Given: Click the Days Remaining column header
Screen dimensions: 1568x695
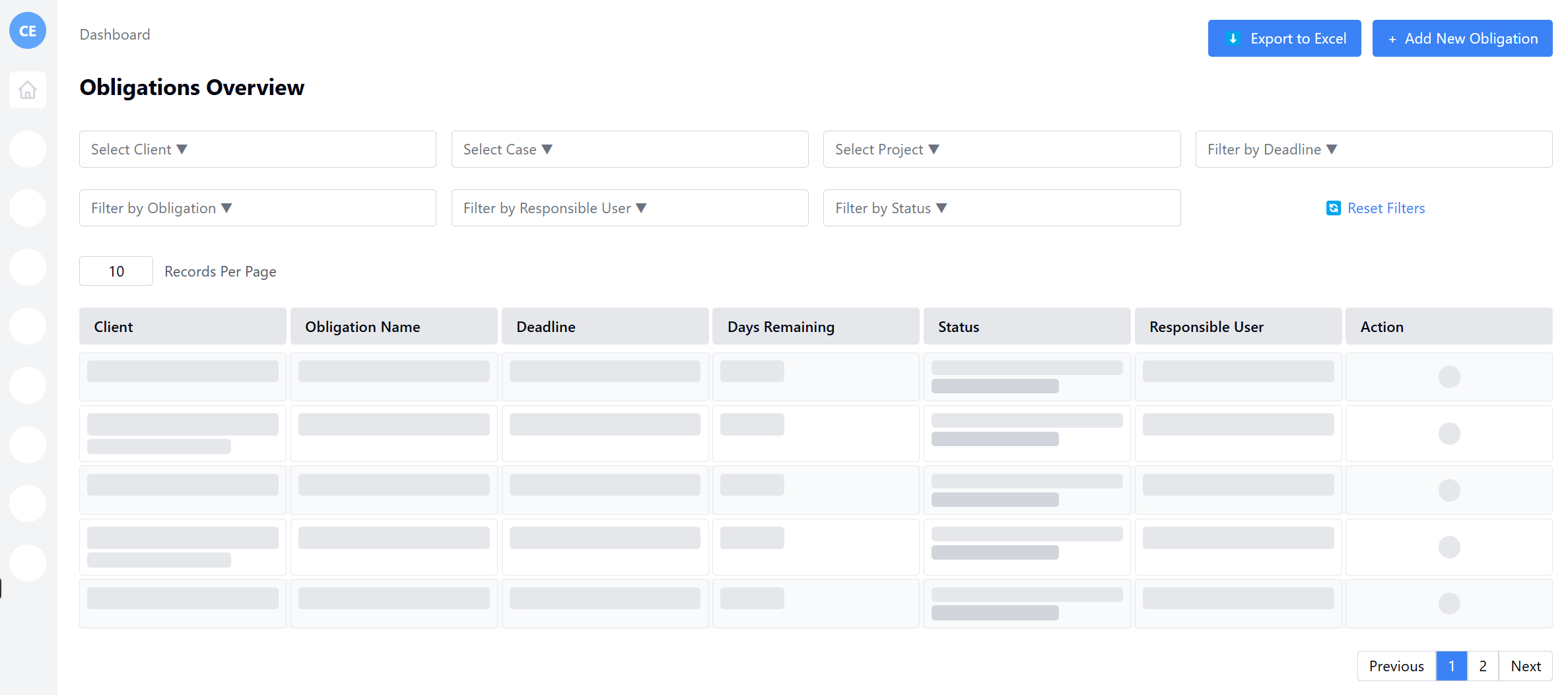Looking at the screenshot, I should click(816, 326).
